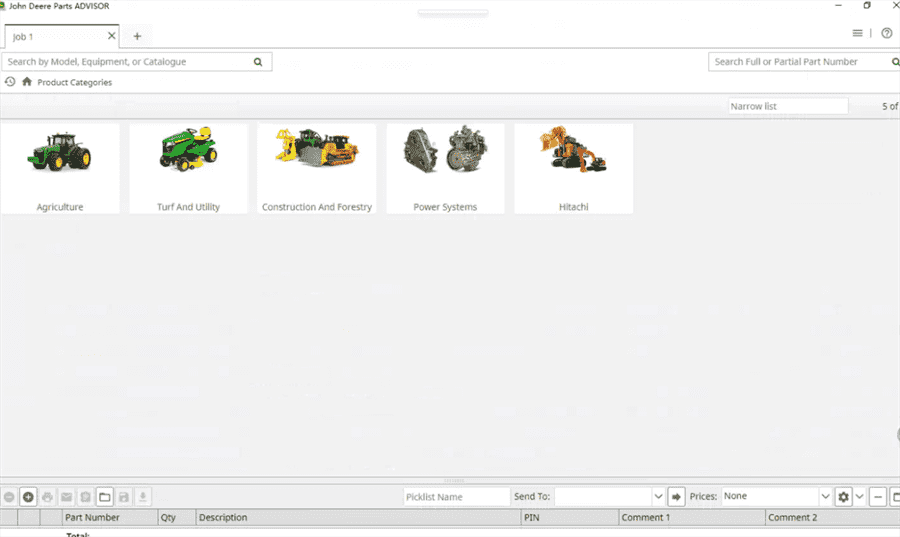Open Construction And Forestry category
The width and height of the screenshot is (900, 537).
point(317,169)
